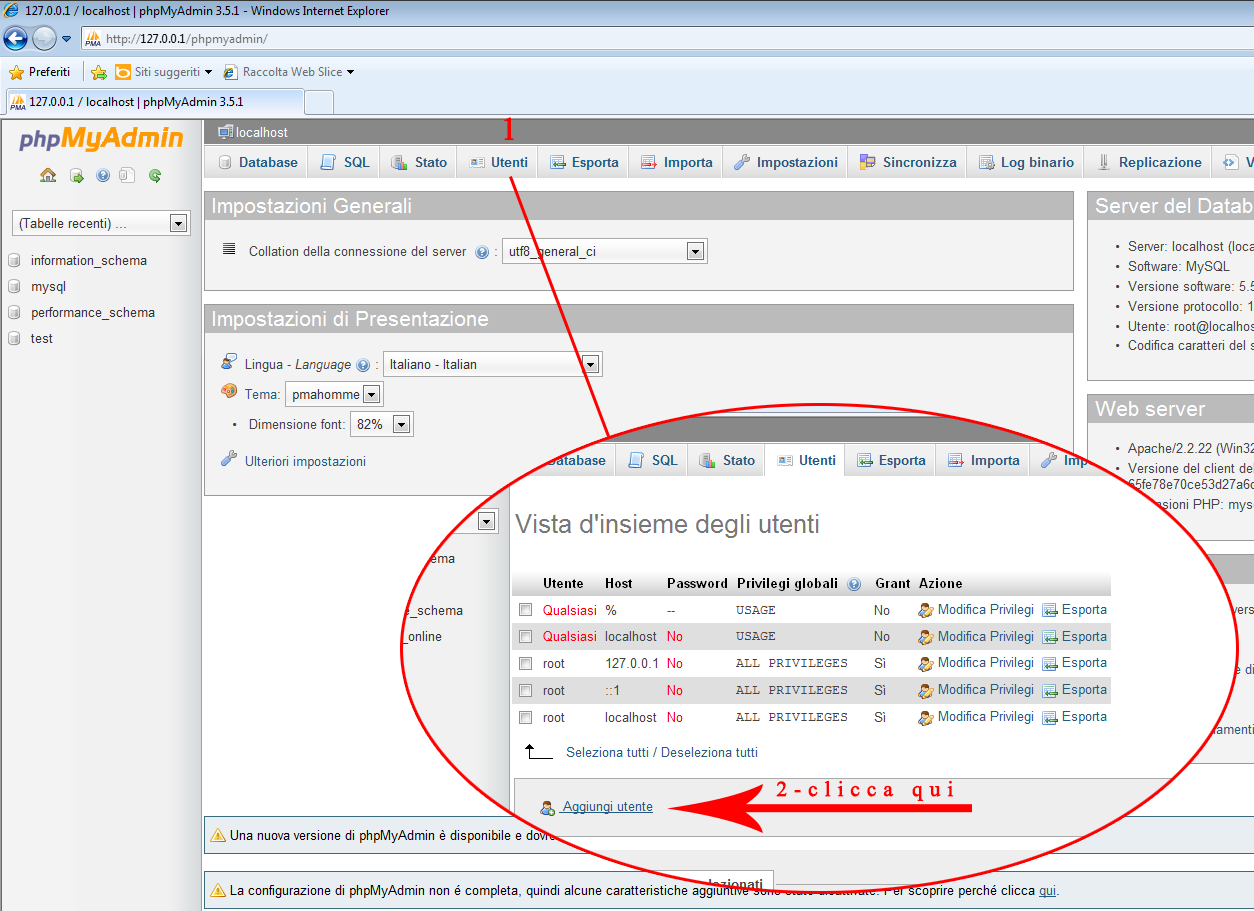The height and width of the screenshot is (911, 1254).
Task: Click the Aggiungi utente link
Action: [607, 807]
